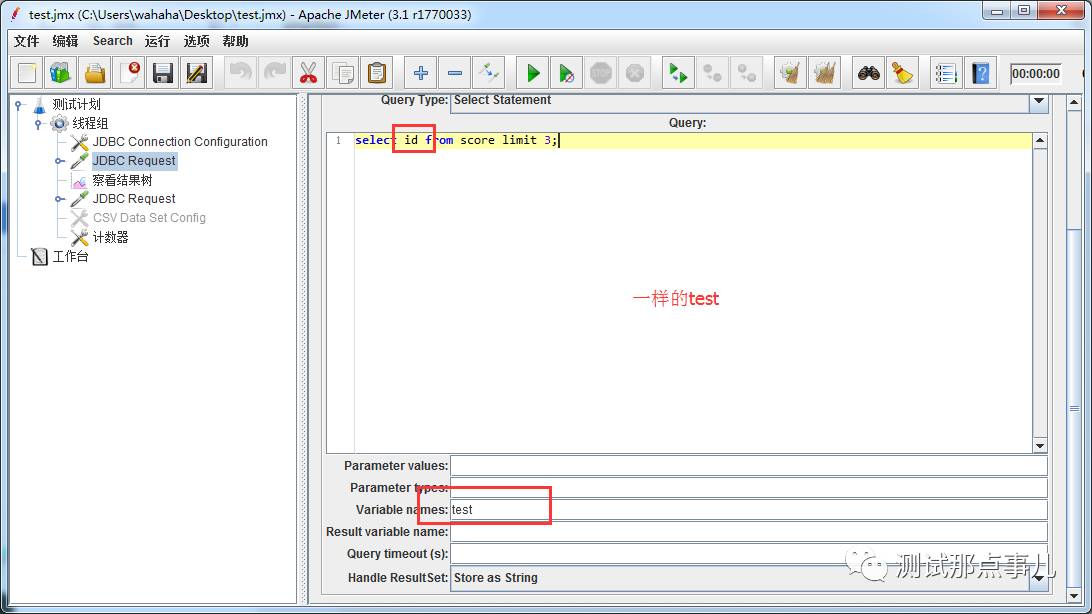This screenshot has width=1092, height=614.
Task: Click the Shutdown test icon
Action: click(x=634, y=73)
